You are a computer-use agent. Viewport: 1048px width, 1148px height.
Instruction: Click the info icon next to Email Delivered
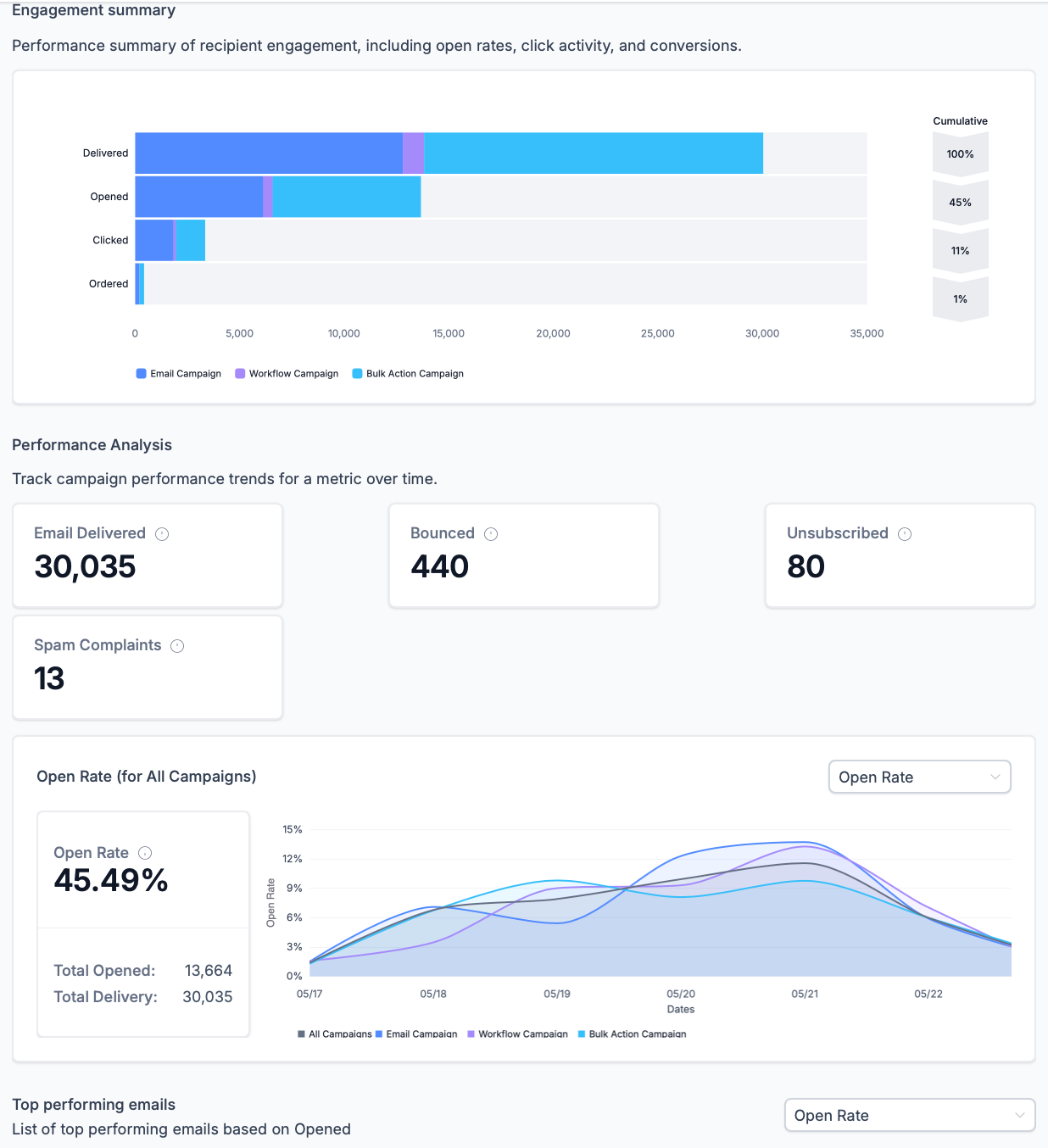tap(162, 534)
